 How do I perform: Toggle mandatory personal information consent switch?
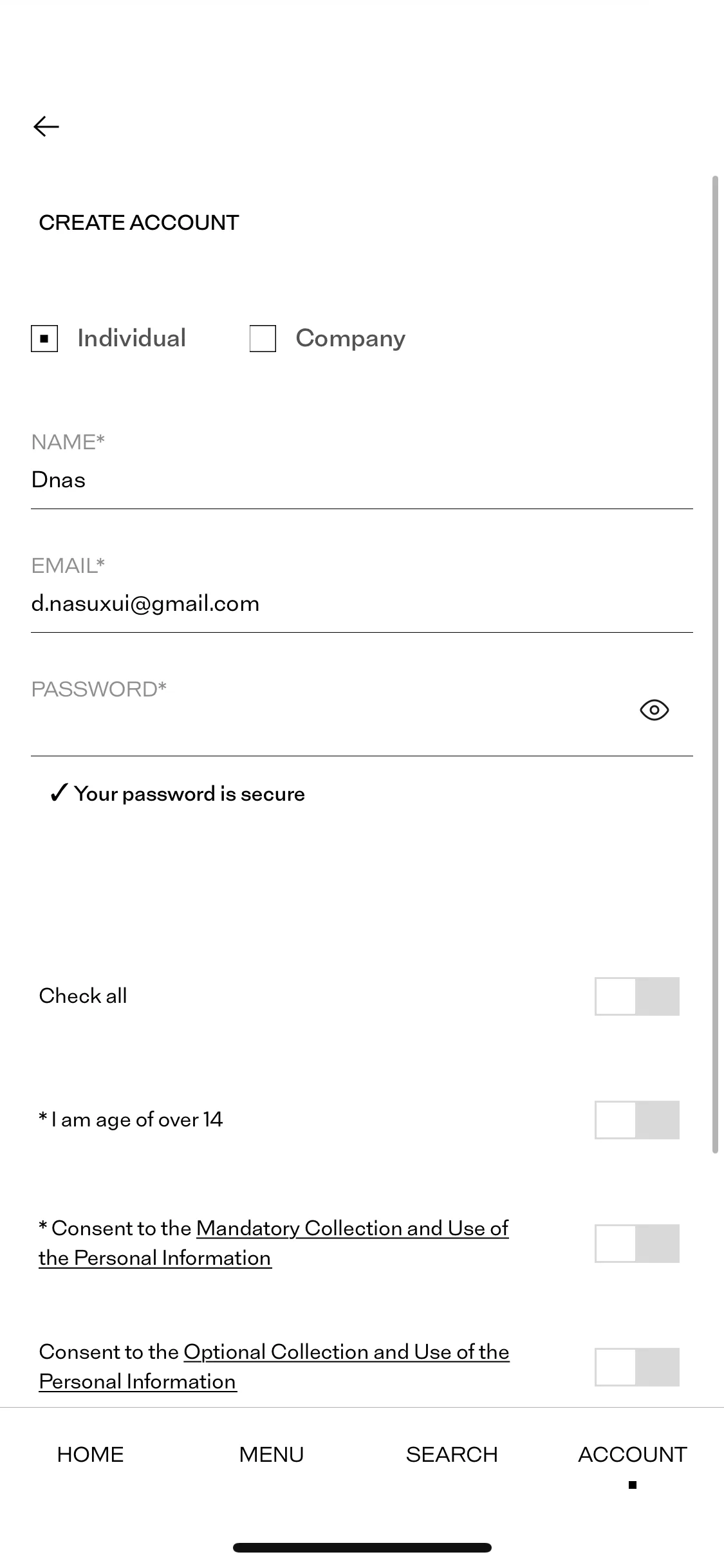(x=637, y=1243)
